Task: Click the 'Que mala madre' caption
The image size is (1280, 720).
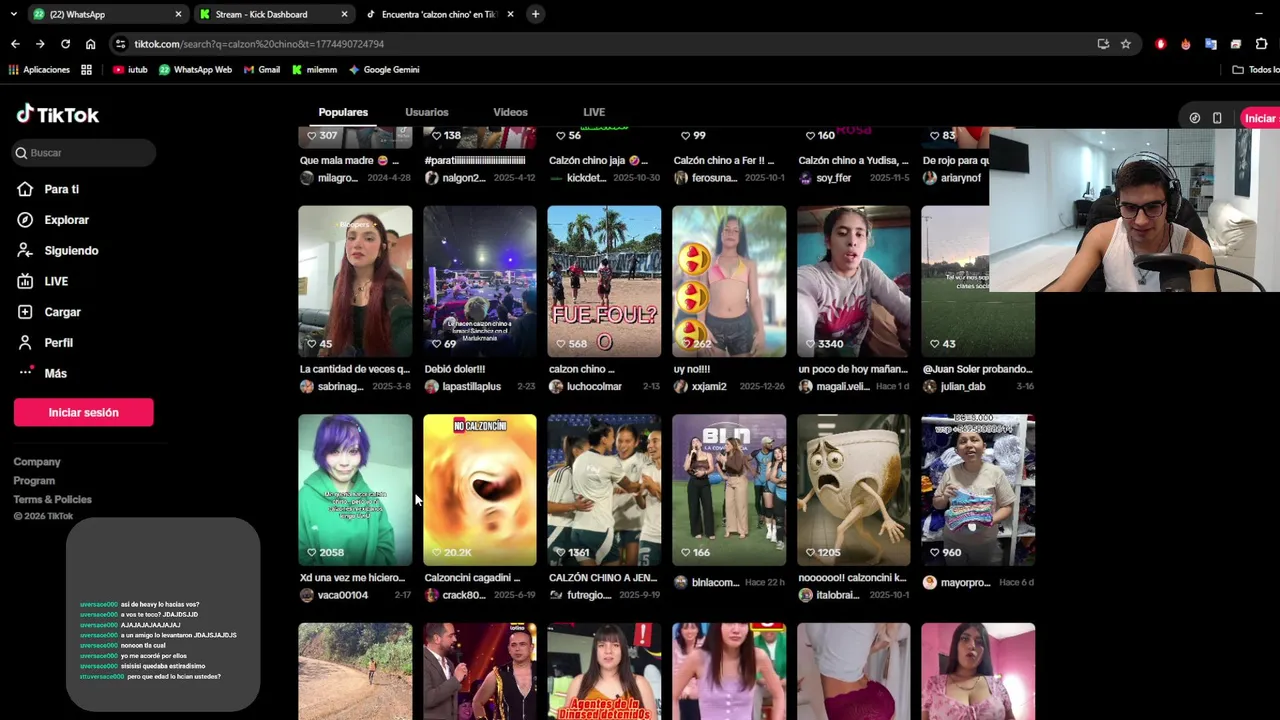Action: 349,161
